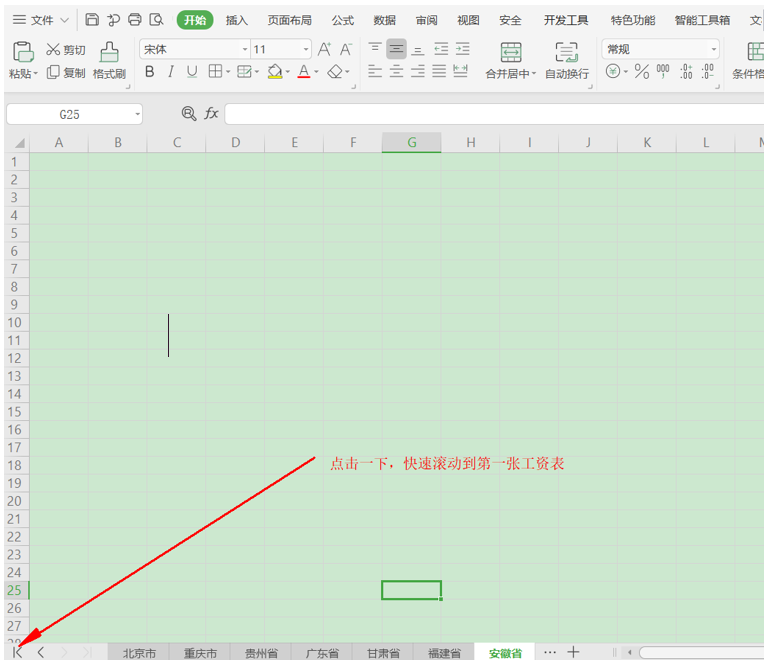Toggle Italic formatting
This screenshot has height=660, width=764.
coord(171,72)
